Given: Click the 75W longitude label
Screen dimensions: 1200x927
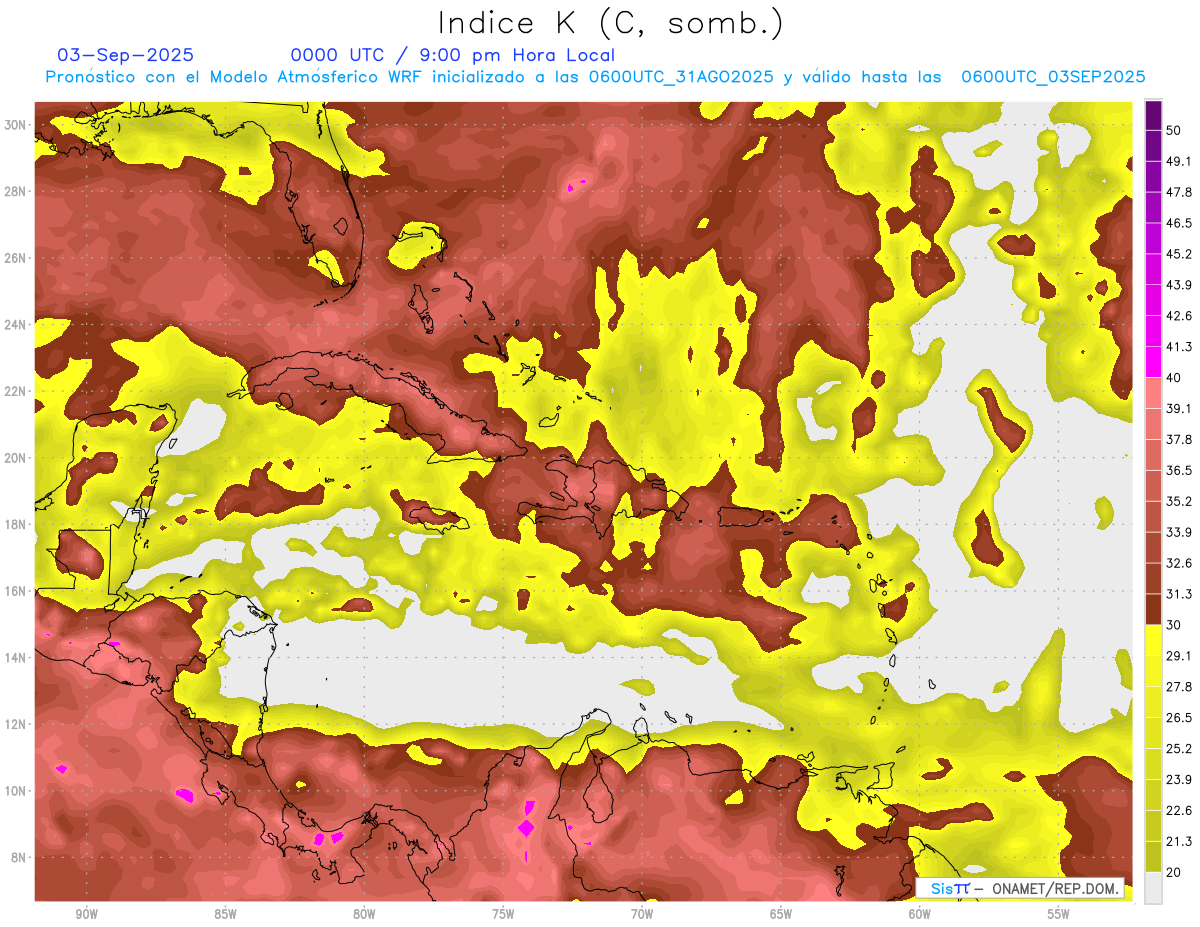Looking at the screenshot, I should pos(503,914).
